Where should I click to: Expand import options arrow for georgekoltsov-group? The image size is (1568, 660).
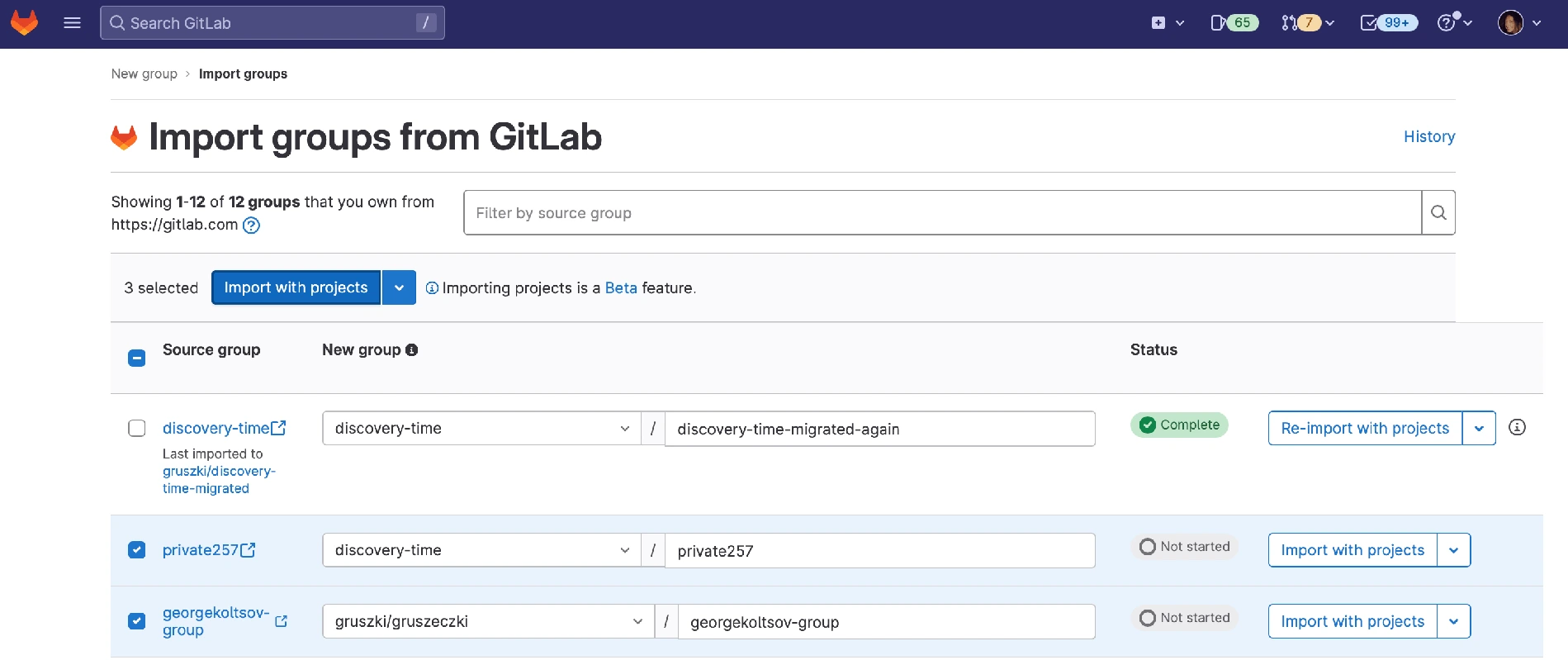(x=1453, y=621)
